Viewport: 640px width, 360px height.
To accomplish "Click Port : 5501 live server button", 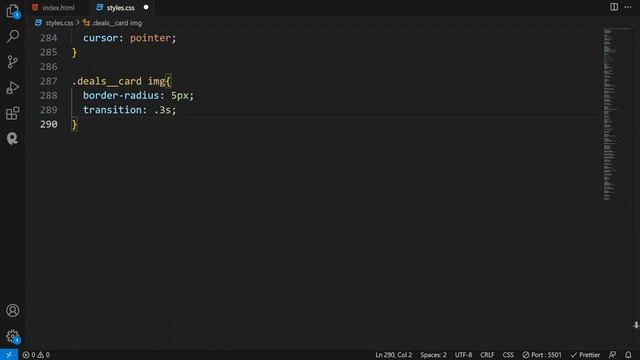I will pyautogui.click(x=542, y=355).
